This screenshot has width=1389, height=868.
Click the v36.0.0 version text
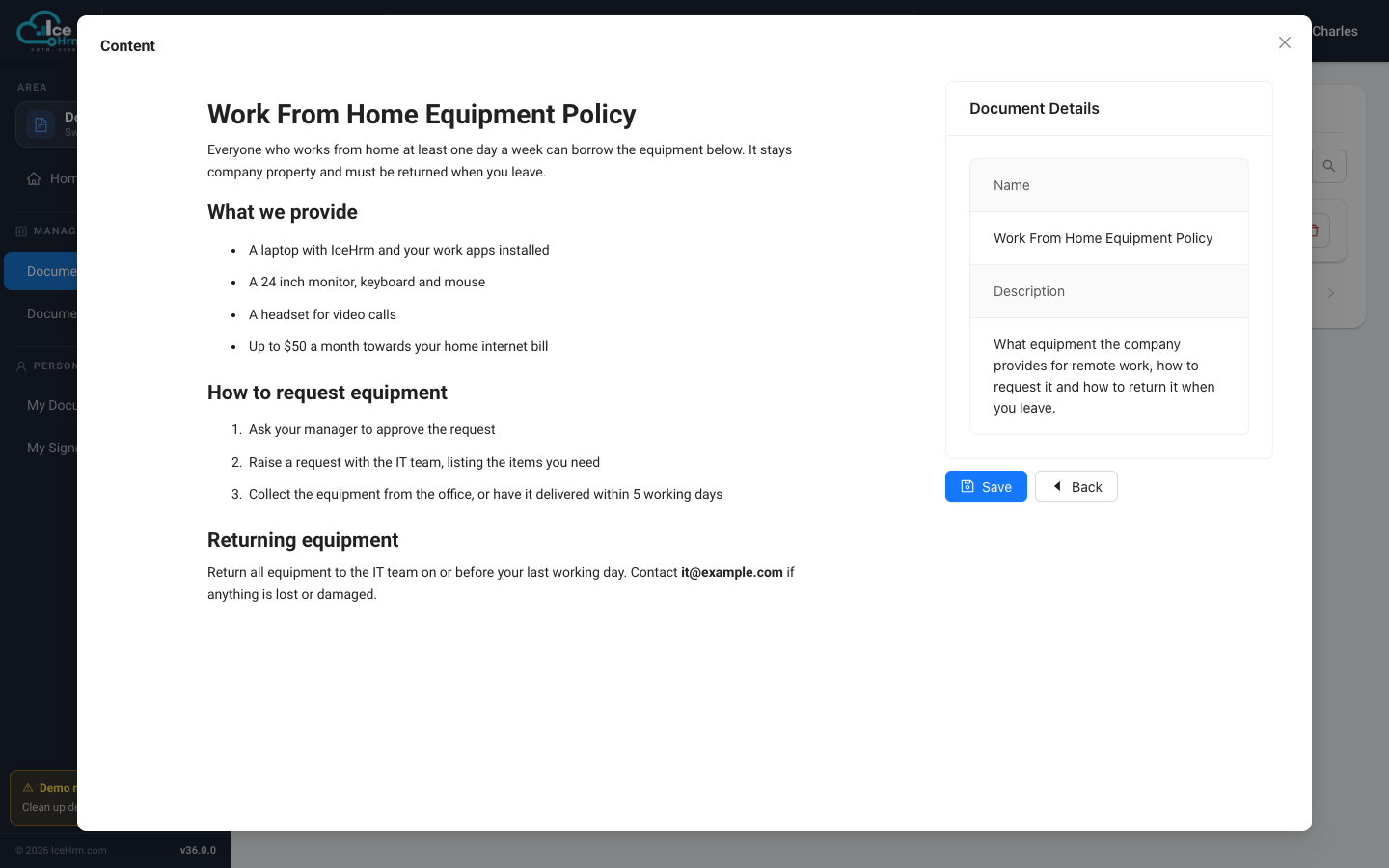pos(198,850)
